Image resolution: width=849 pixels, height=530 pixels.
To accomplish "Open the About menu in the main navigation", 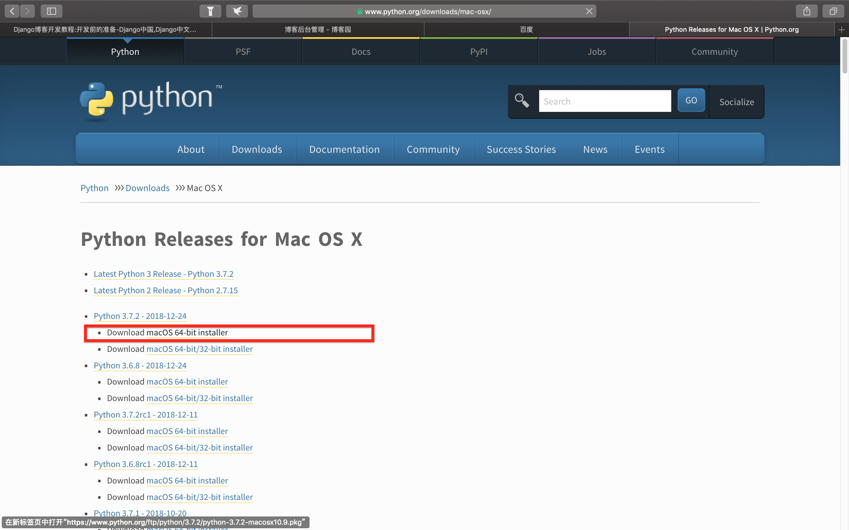I will tap(191, 149).
